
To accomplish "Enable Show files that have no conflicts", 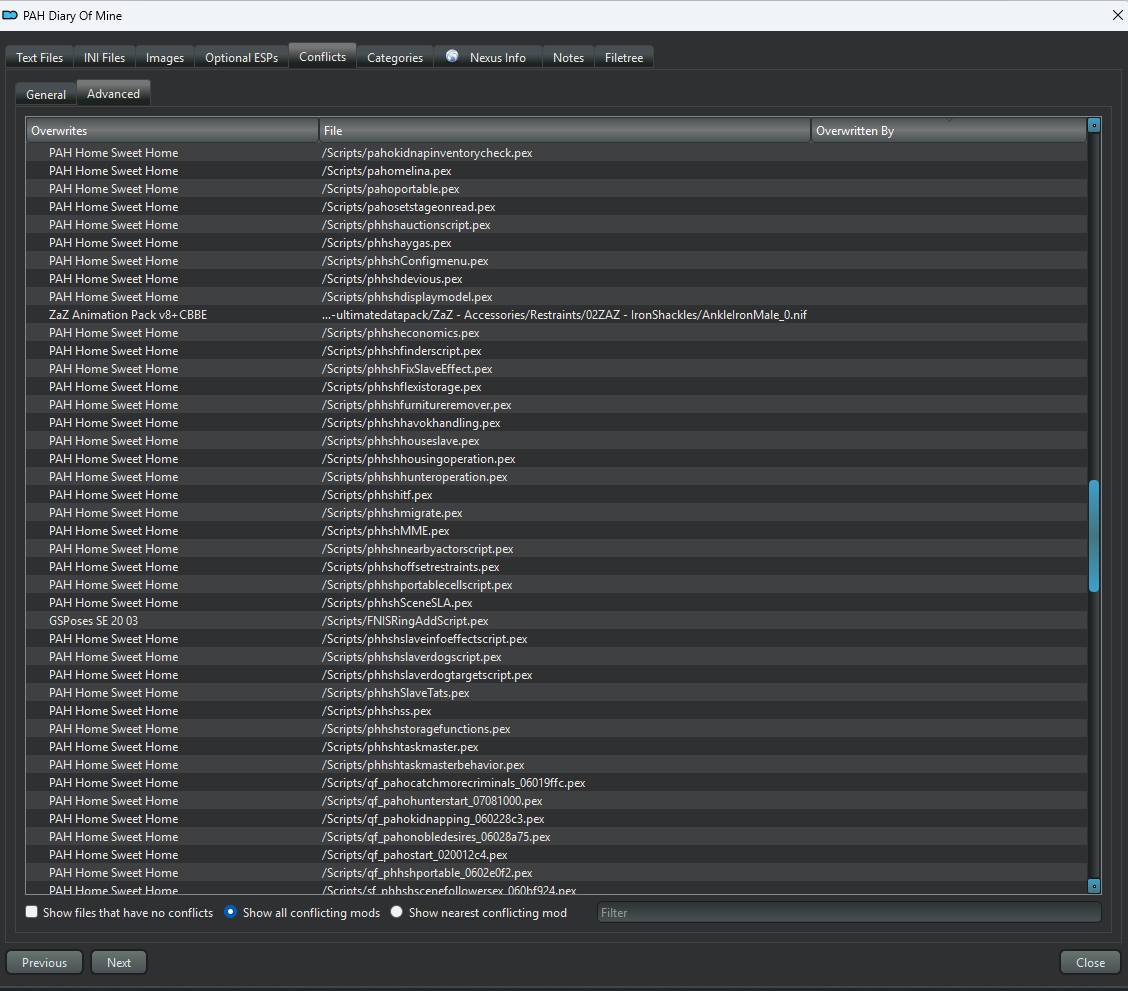I will [32, 912].
